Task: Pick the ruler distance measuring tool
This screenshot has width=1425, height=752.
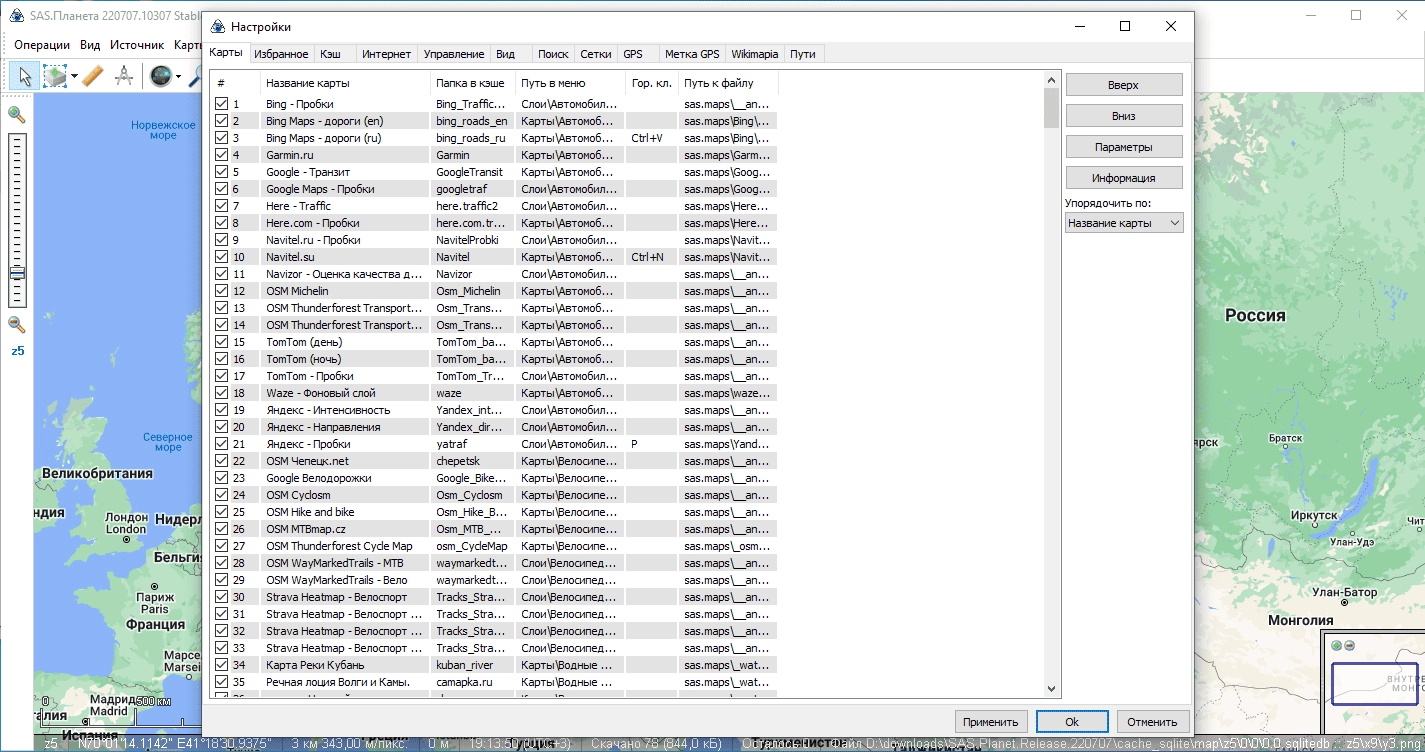Action: click(93, 76)
